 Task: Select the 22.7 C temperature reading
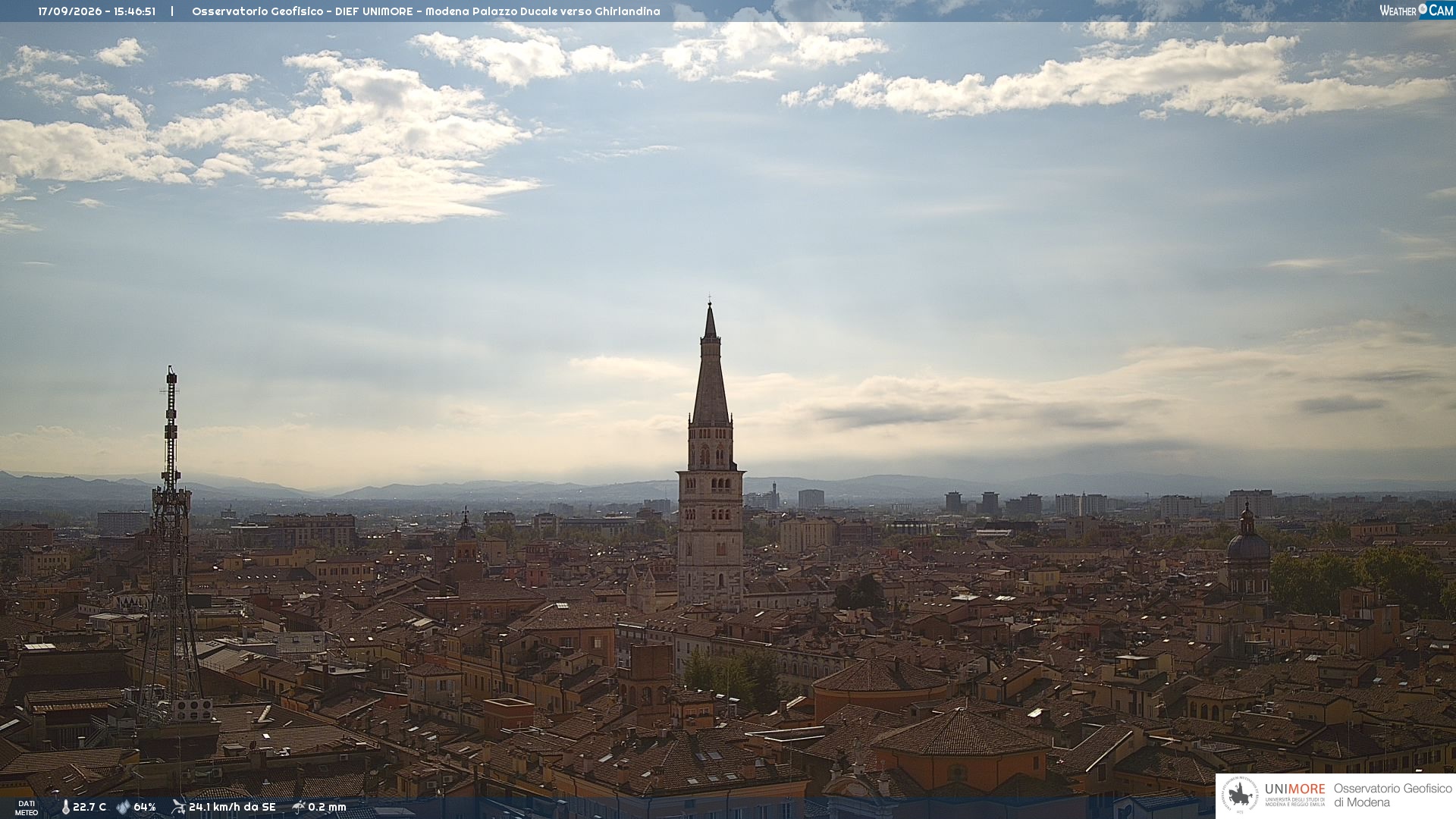89,807
